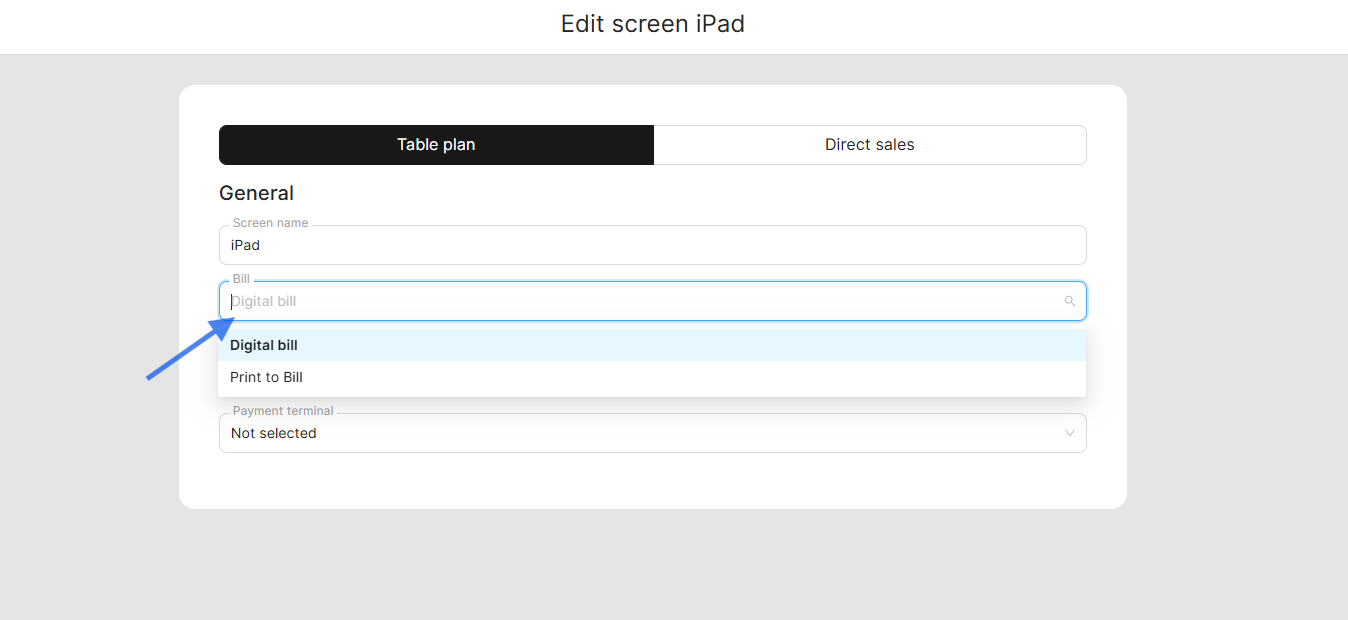Click the Payment terminal field label

point(283,411)
